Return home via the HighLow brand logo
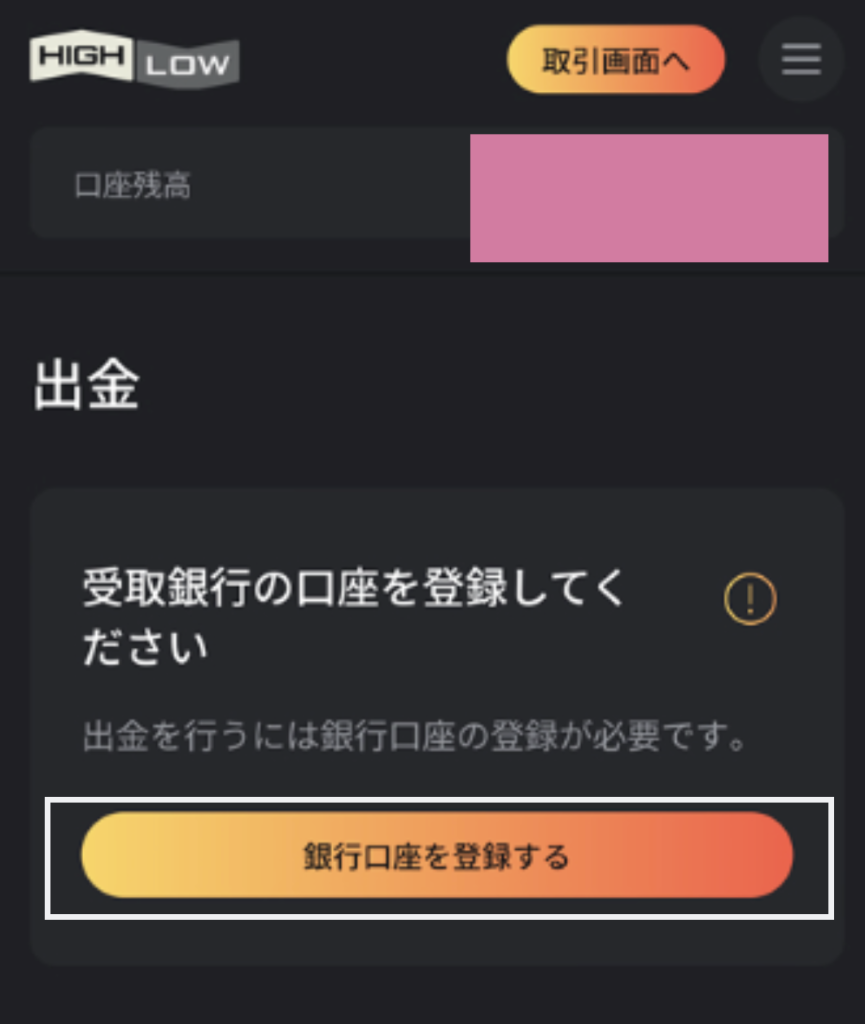 [x=134, y=60]
